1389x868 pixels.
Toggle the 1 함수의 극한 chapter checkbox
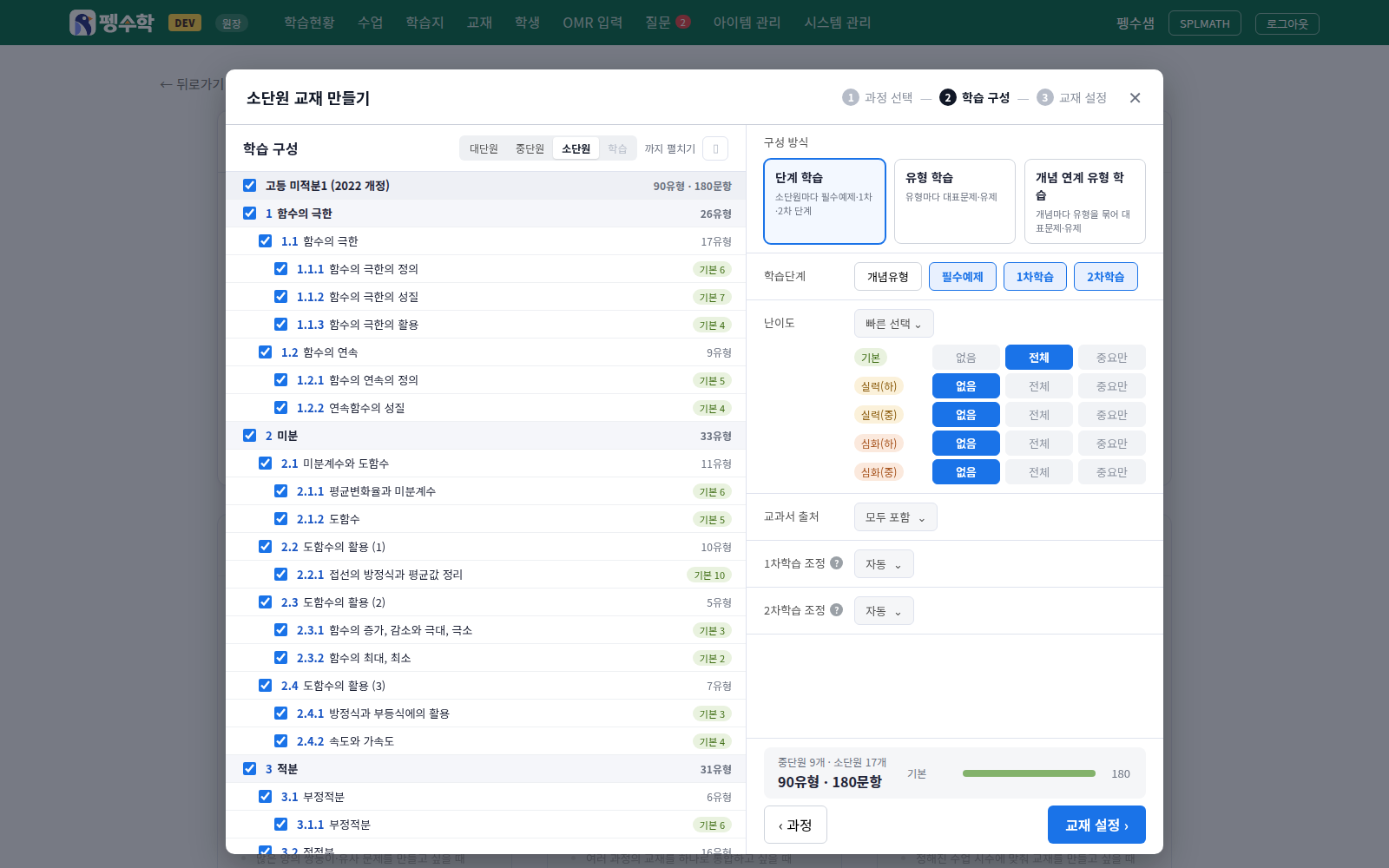[250, 213]
